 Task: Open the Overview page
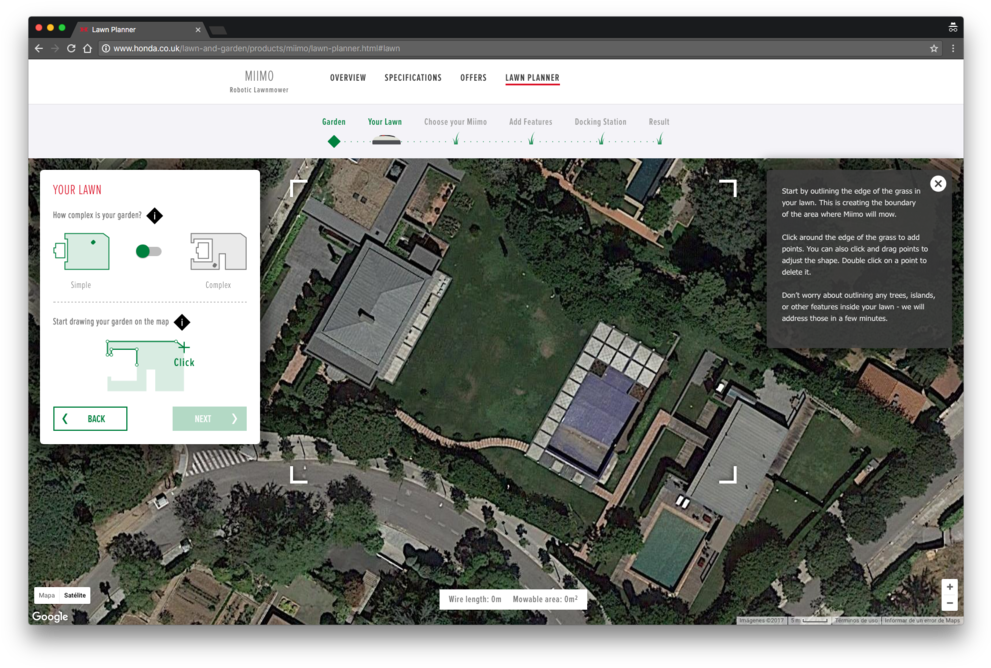click(348, 78)
